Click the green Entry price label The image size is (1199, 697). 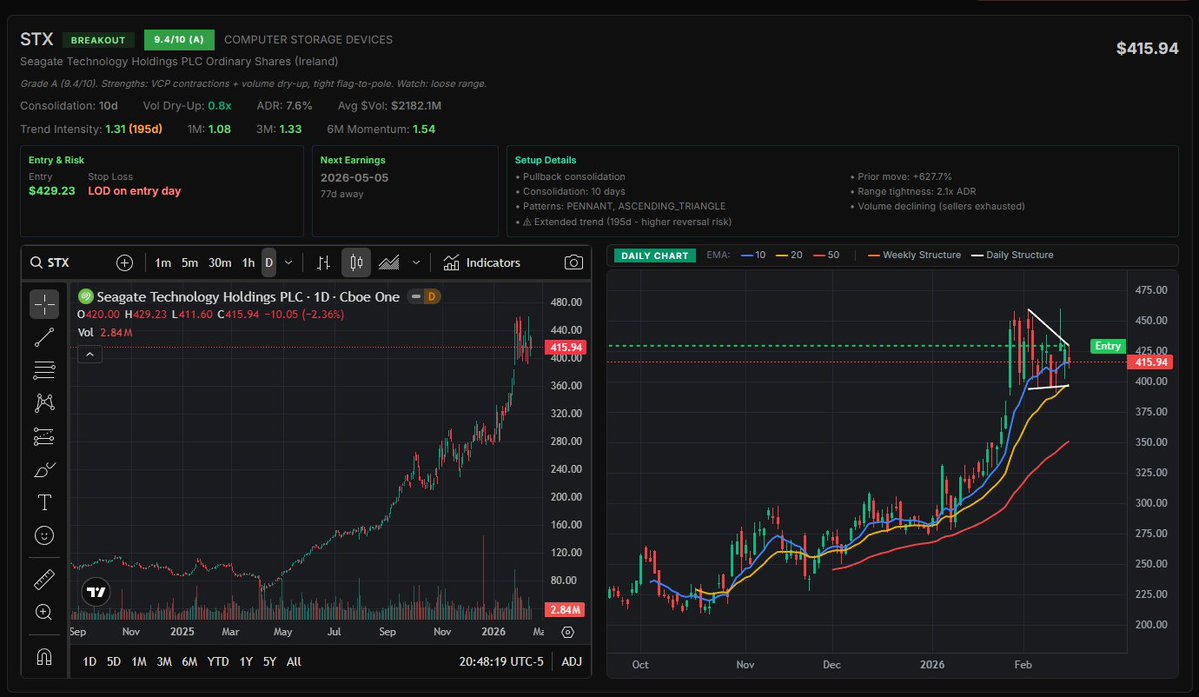(x=1107, y=346)
